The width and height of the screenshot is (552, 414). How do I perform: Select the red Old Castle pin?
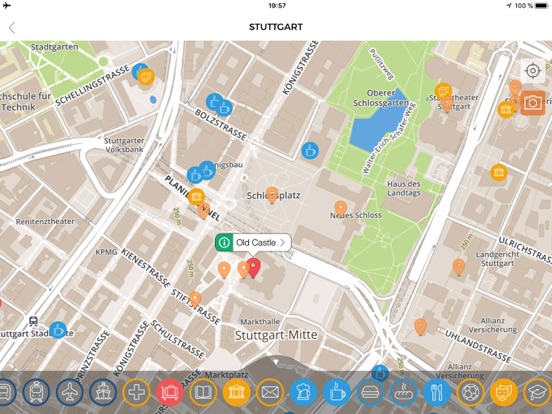(x=253, y=268)
